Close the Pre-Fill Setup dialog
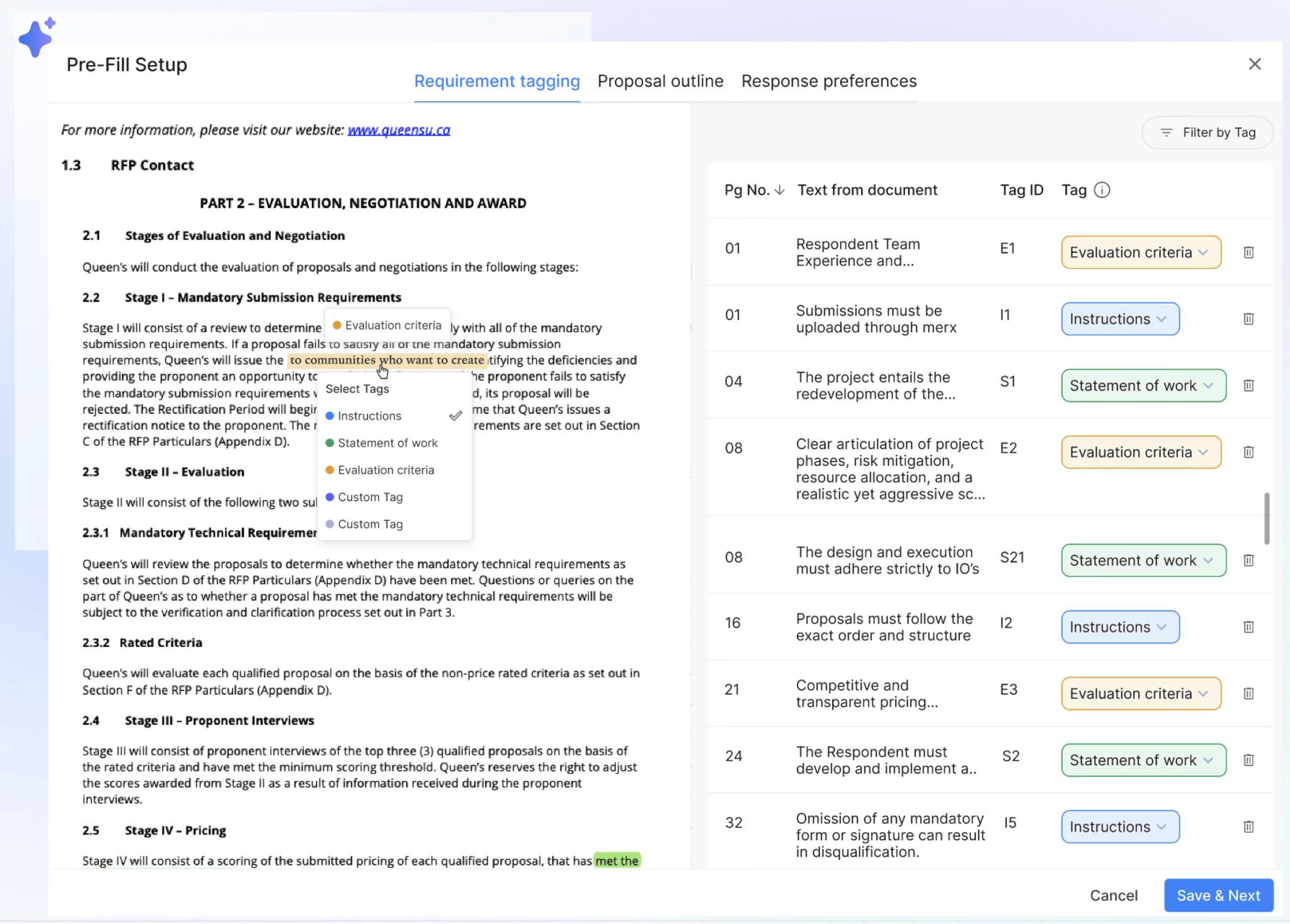 click(x=1255, y=64)
